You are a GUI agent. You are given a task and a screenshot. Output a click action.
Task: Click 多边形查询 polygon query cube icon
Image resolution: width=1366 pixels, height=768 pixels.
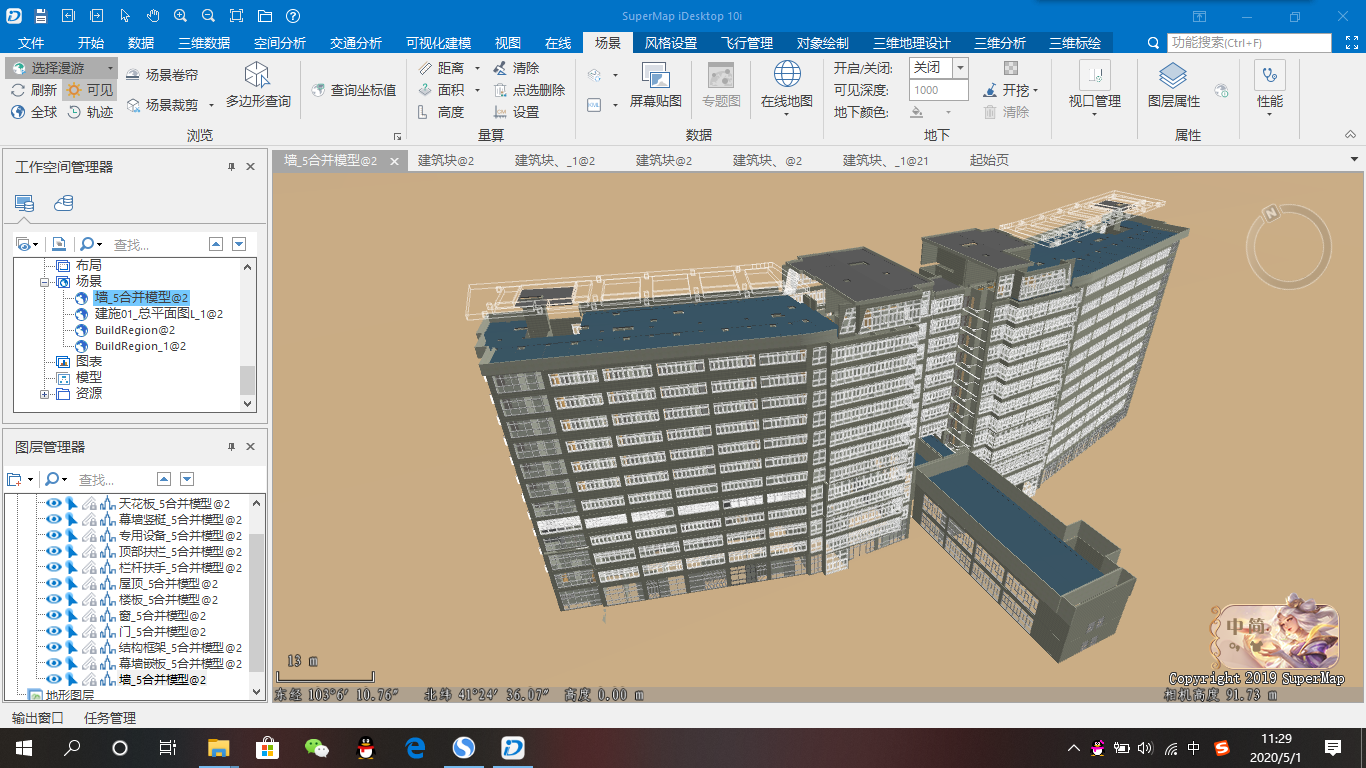coord(258,85)
